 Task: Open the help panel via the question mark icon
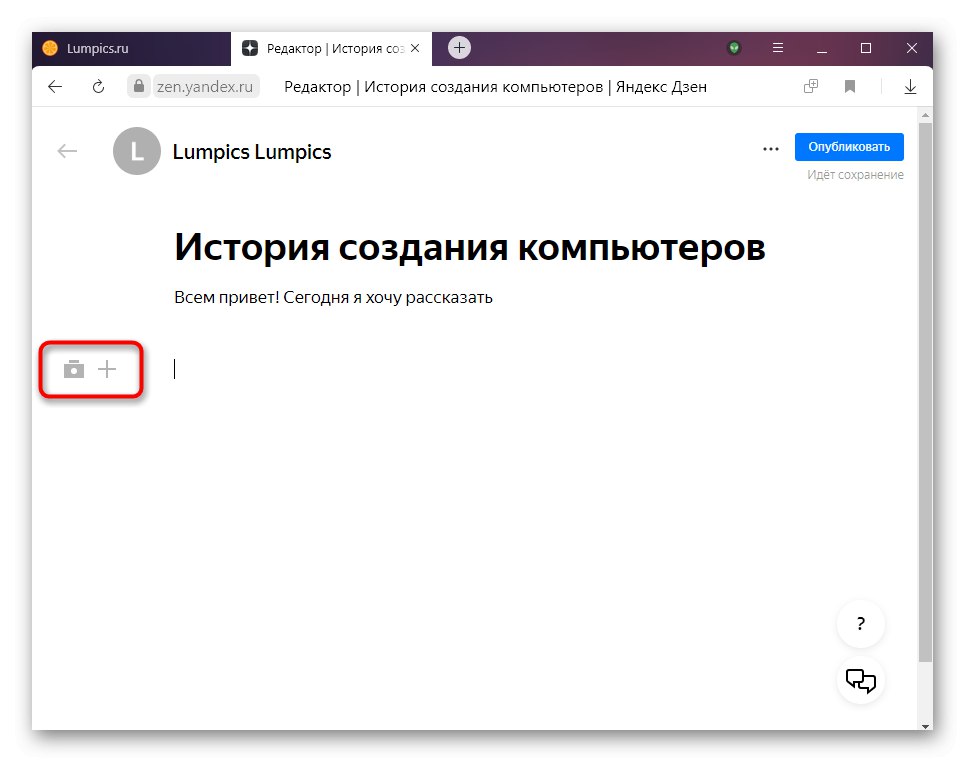pyautogui.click(x=860, y=623)
